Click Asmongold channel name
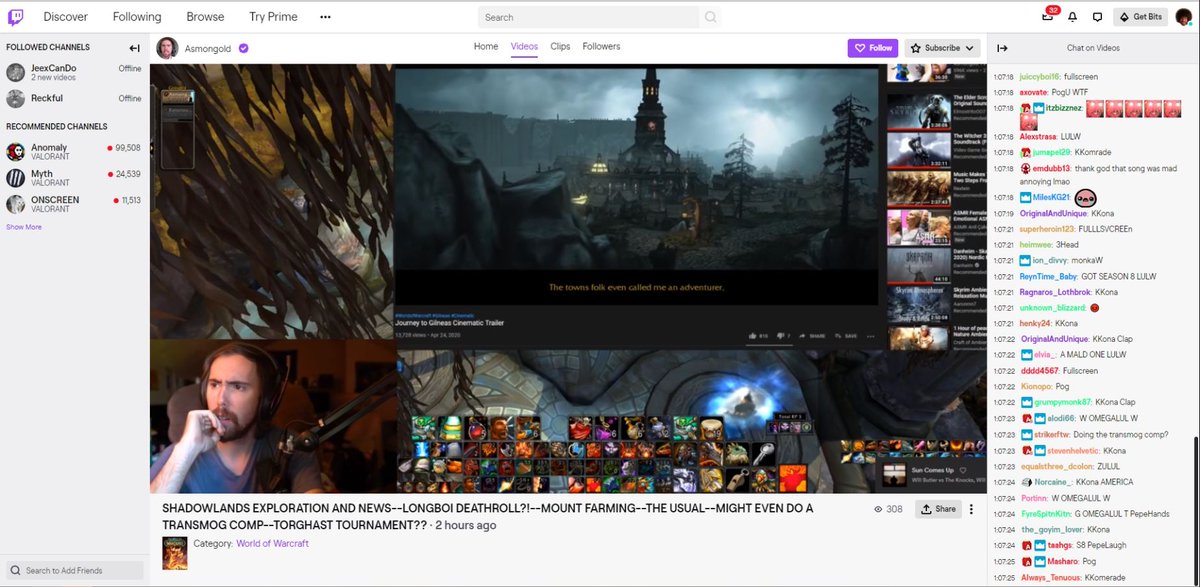Image resolution: width=1200 pixels, height=587 pixels. pos(208,48)
